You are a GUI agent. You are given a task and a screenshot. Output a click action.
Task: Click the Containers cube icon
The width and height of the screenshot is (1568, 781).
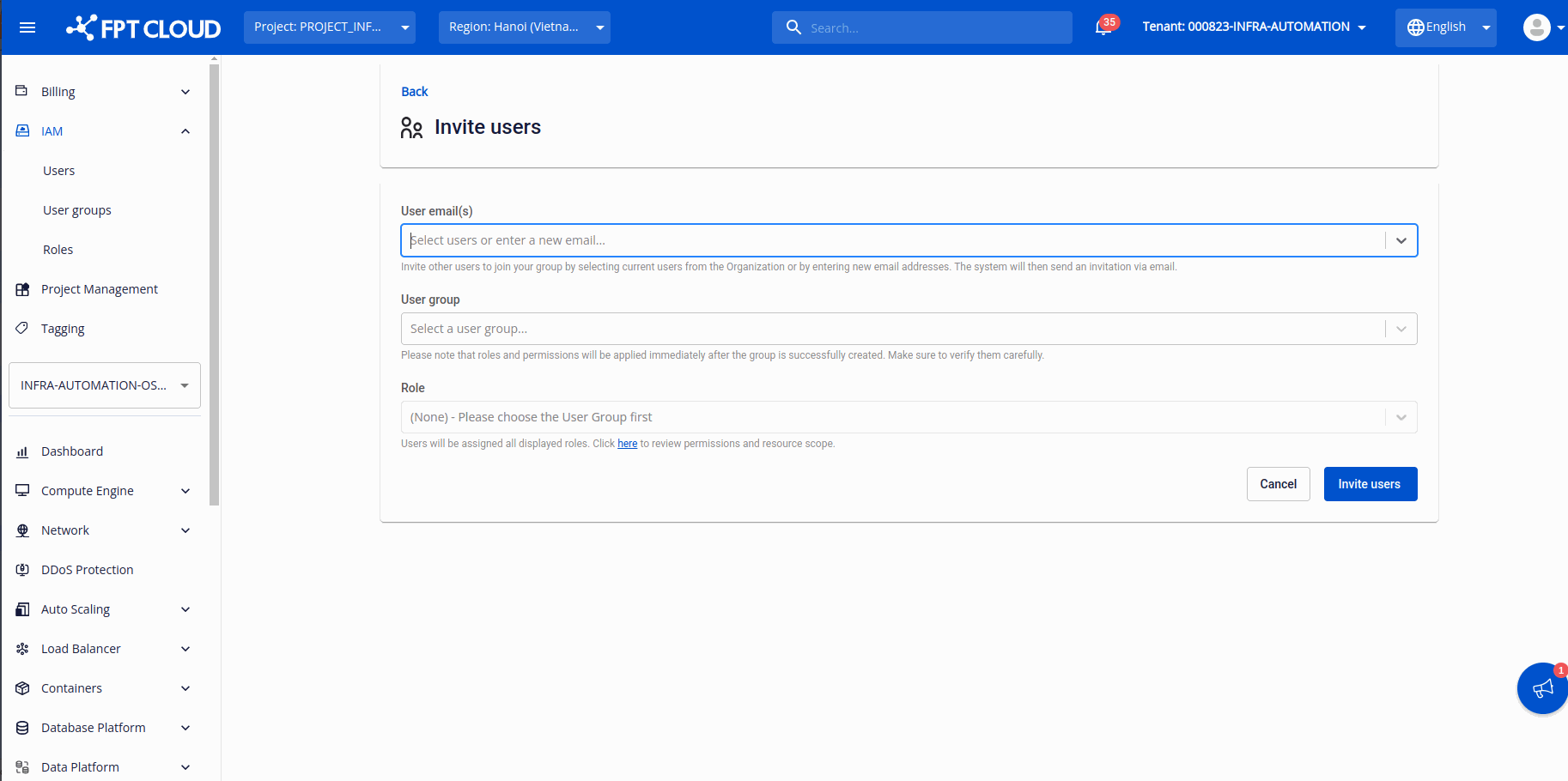pos(22,688)
